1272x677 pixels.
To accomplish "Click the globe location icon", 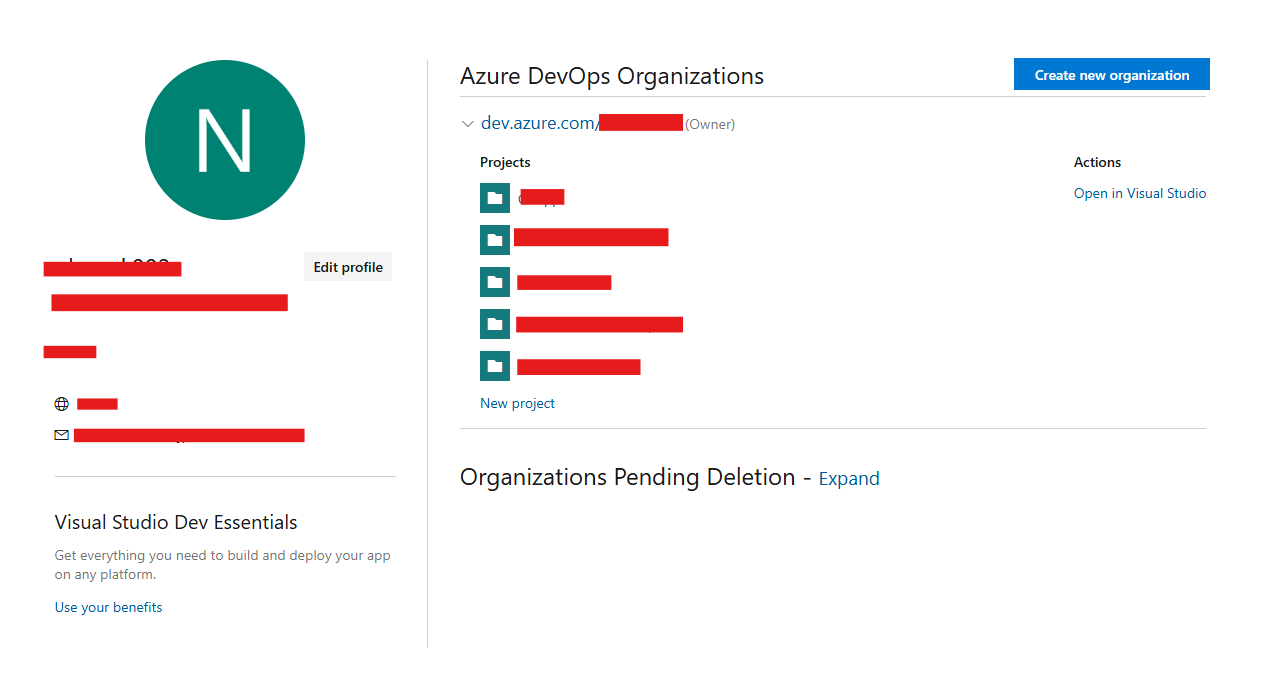I will (62, 404).
